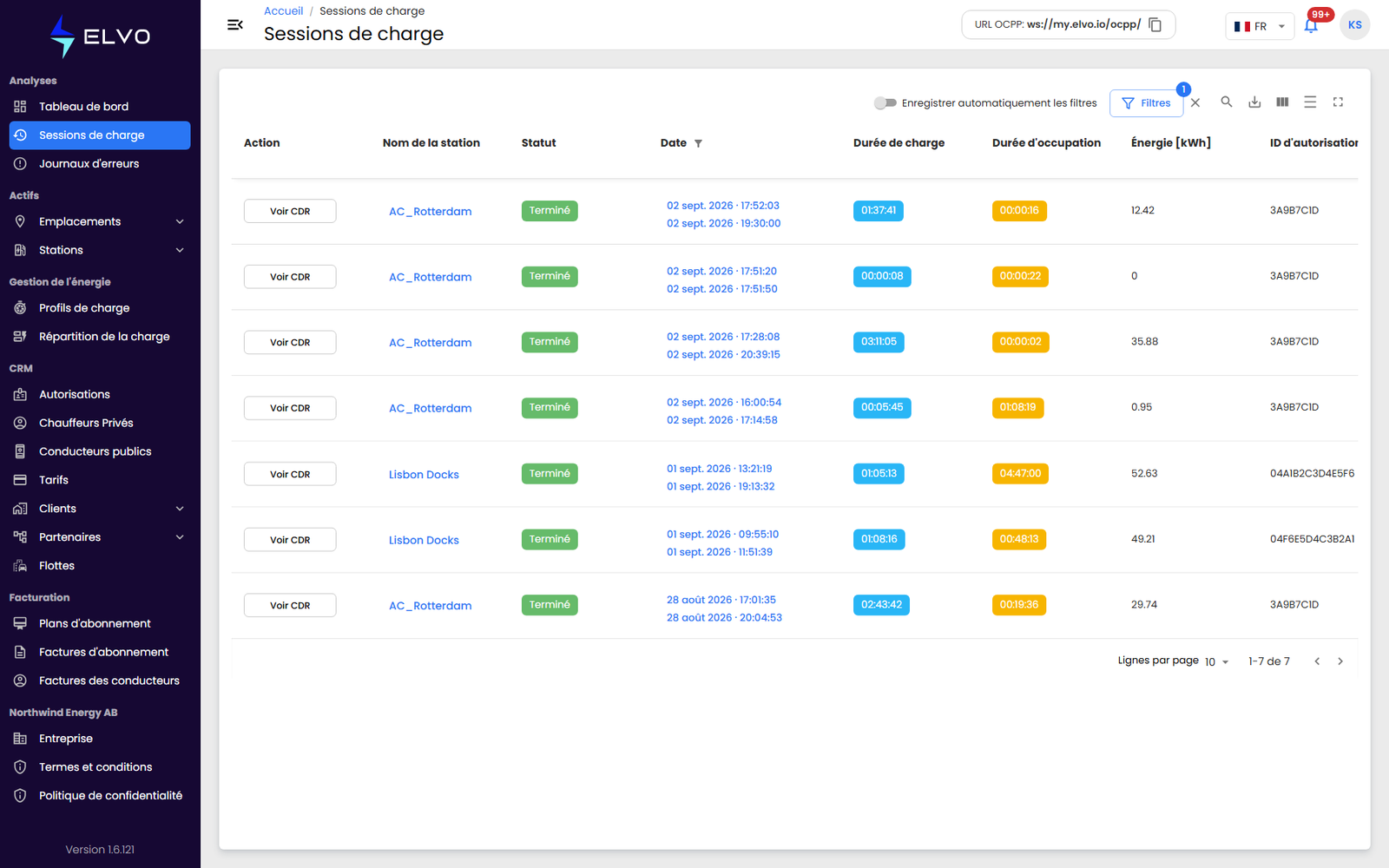Clear the active filters with X icon

(1195, 102)
